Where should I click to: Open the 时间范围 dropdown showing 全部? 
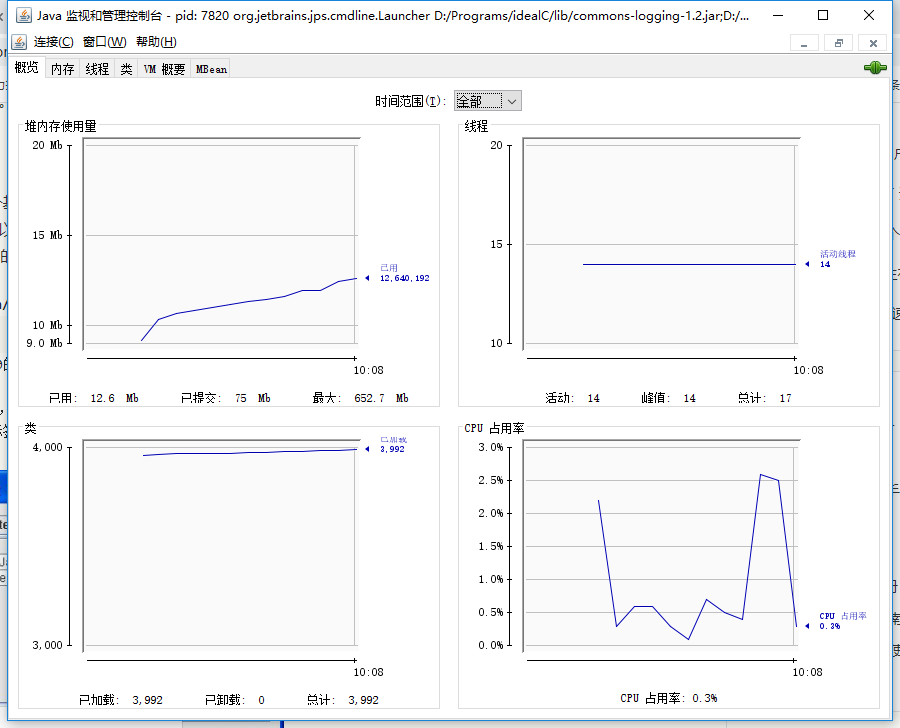pyautogui.click(x=487, y=100)
